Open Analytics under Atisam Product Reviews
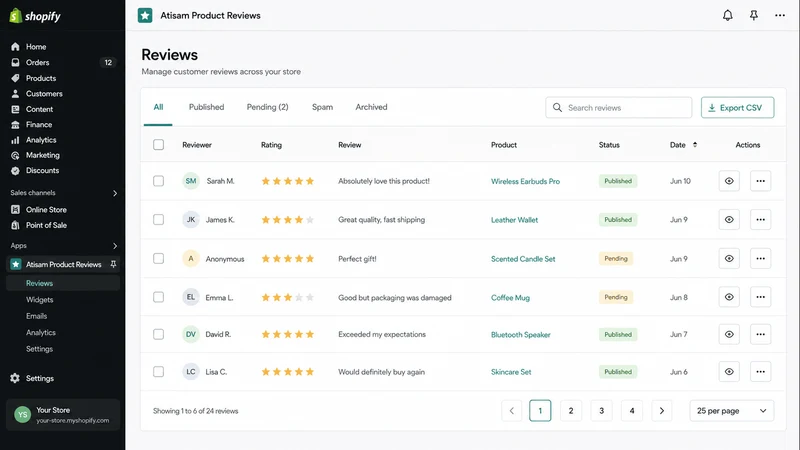 click(x=41, y=332)
